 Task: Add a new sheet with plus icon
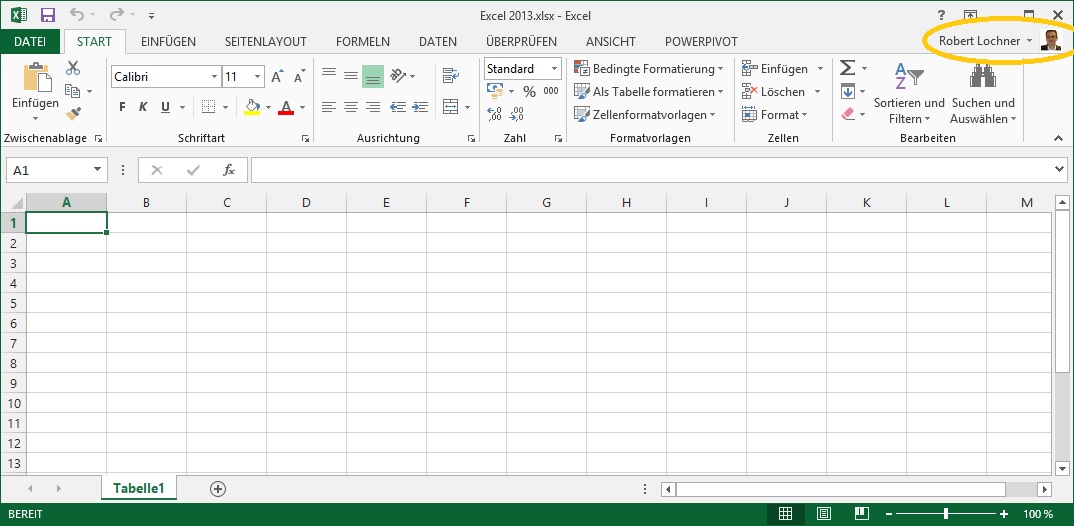(x=218, y=488)
